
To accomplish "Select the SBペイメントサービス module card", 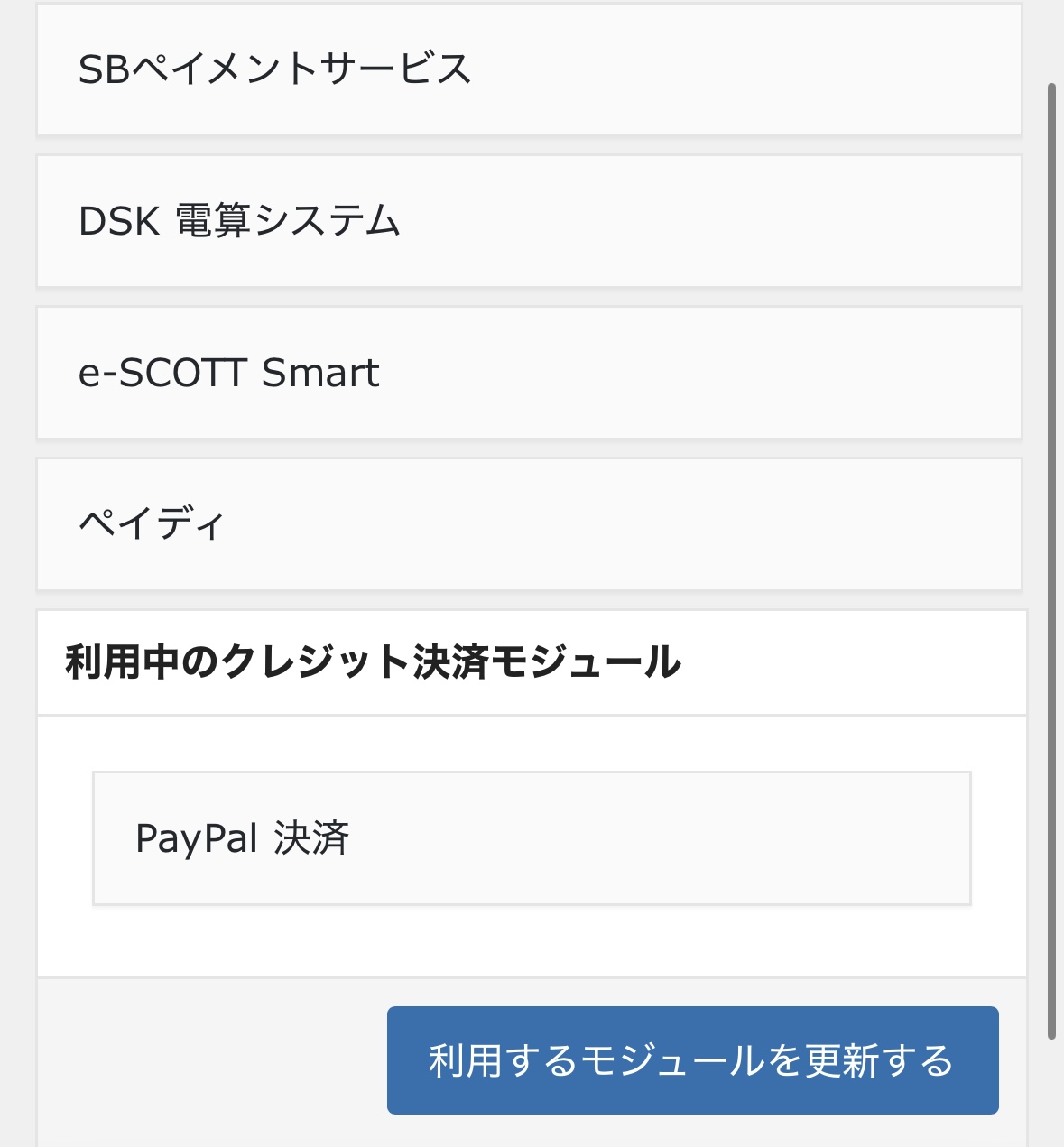I will click(x=529, y=69).
